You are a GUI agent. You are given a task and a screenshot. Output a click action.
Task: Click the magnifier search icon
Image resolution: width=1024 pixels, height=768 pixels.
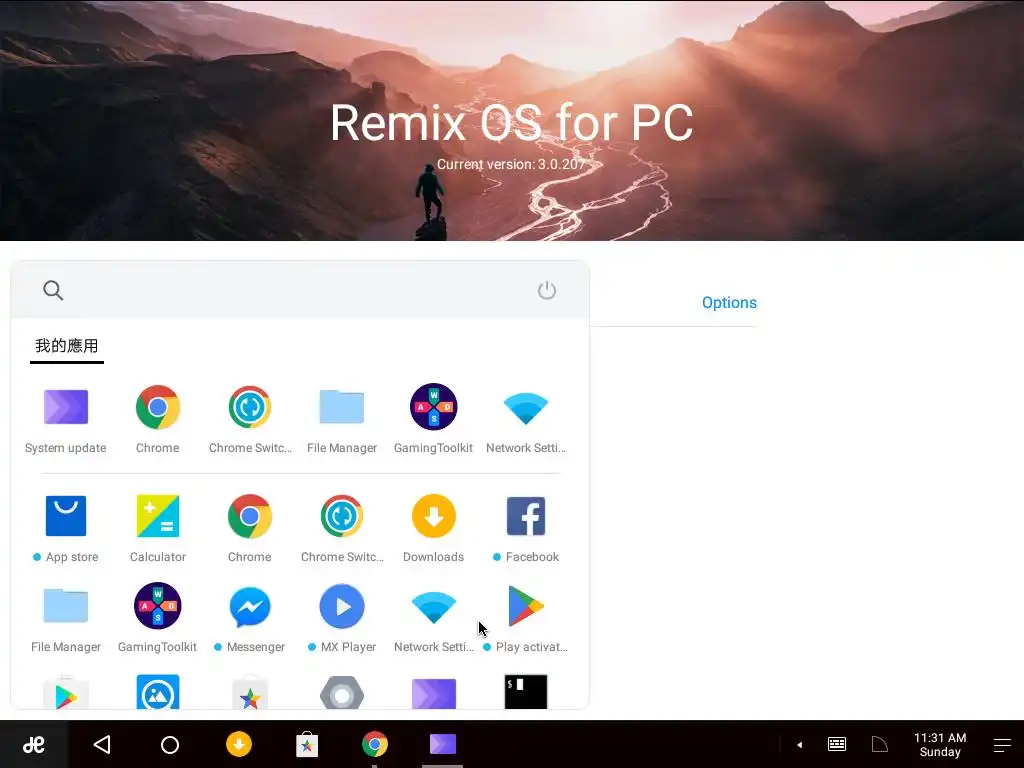53,290
